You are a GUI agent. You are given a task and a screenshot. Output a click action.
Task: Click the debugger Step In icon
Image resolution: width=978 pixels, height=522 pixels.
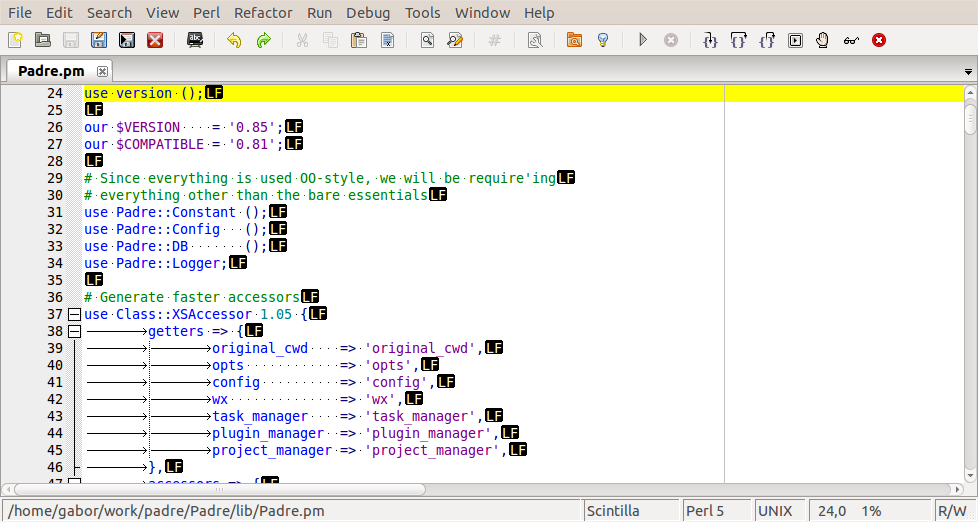pos(710,41)
